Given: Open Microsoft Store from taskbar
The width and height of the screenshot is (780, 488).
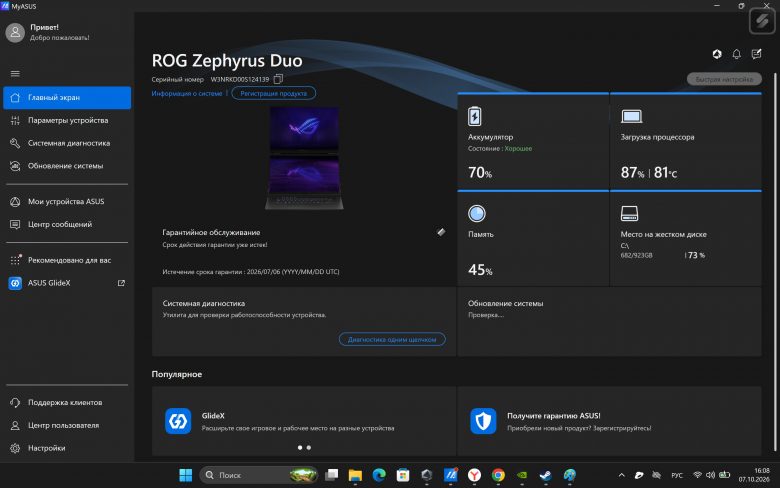Looking at the screenshot, I should click(403, 476).
